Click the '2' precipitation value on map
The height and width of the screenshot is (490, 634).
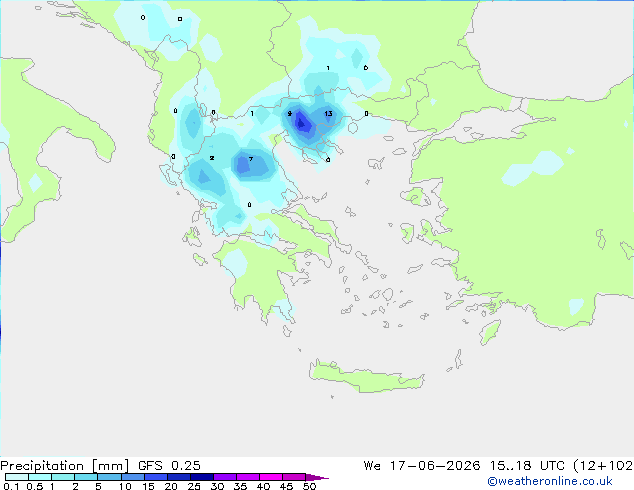point(212,158)
